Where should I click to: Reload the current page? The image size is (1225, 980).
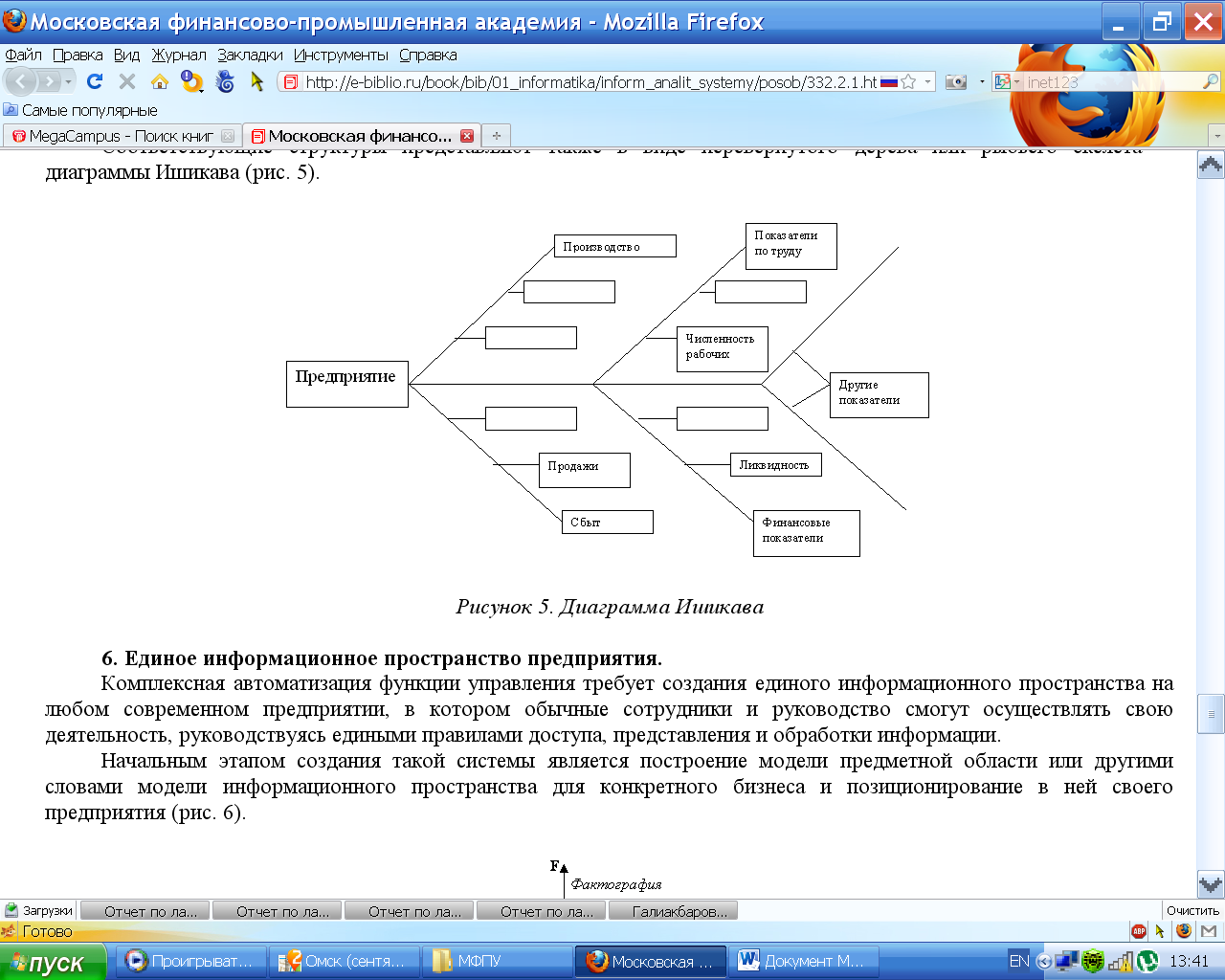tap(95, 82)
